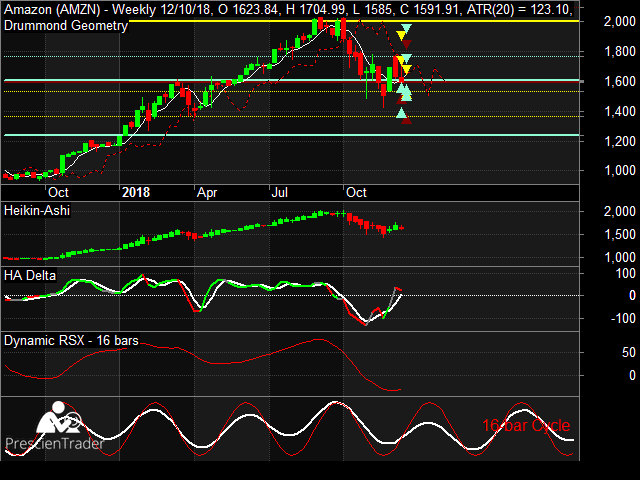Click the 0 label on Dynamic RSX axis
640x480 pixels.
coord(632,375)
